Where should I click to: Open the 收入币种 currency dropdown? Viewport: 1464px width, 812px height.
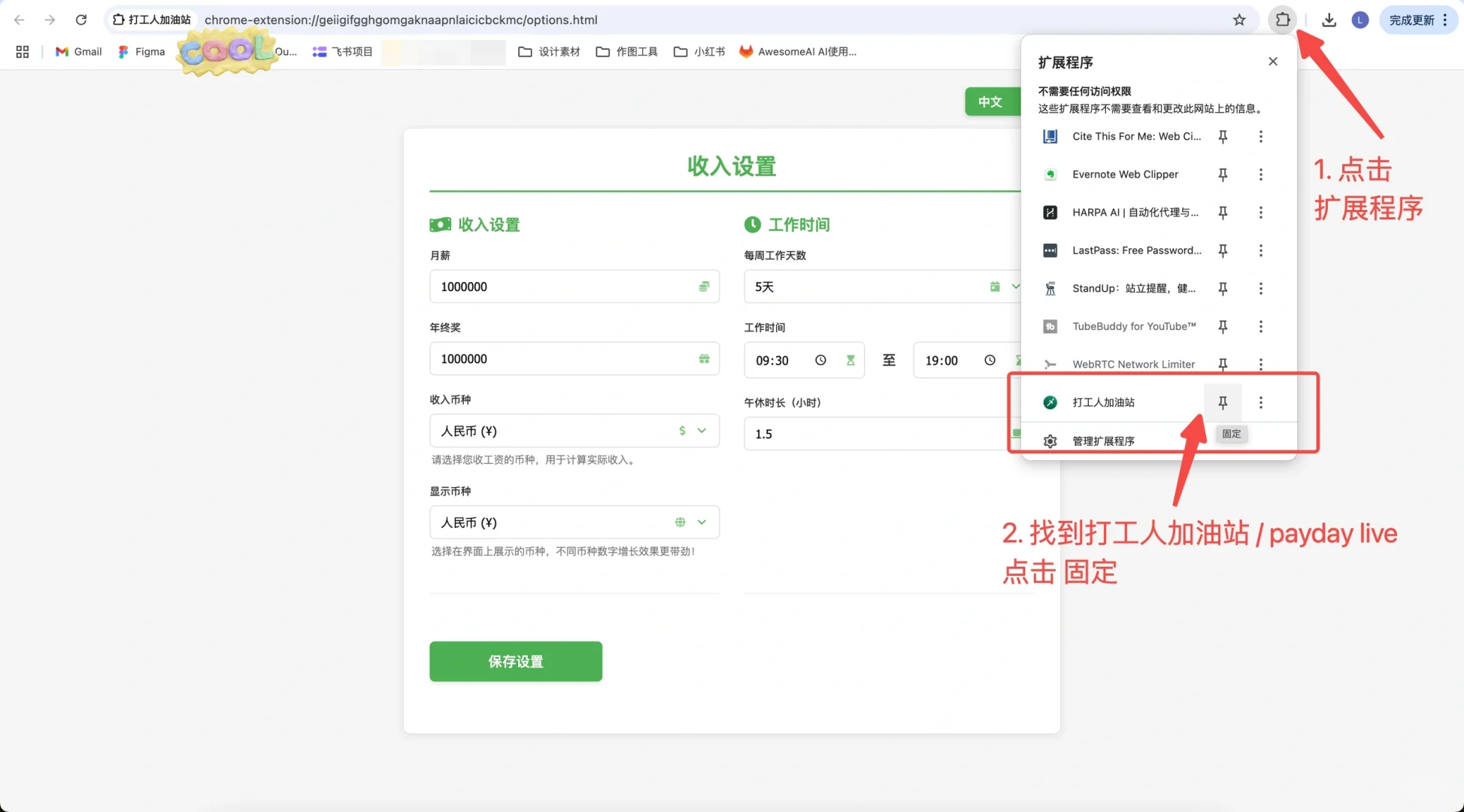701,430
